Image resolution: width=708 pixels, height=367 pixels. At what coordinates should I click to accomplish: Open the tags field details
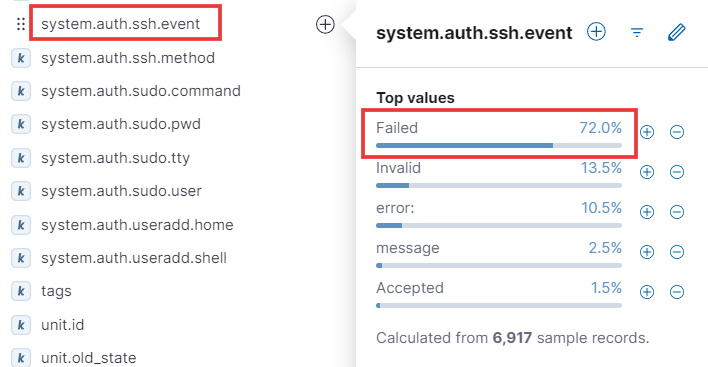(x=56, y=292)
